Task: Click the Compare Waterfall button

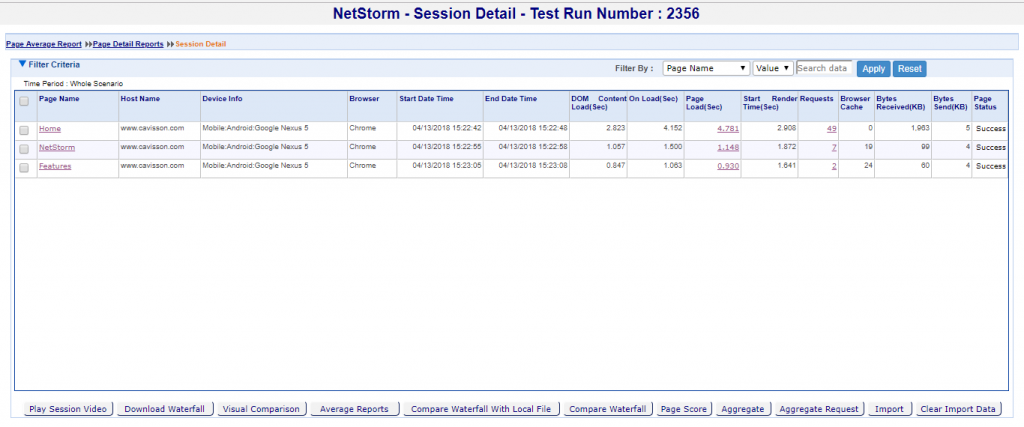Action: (x=607, y=409)
